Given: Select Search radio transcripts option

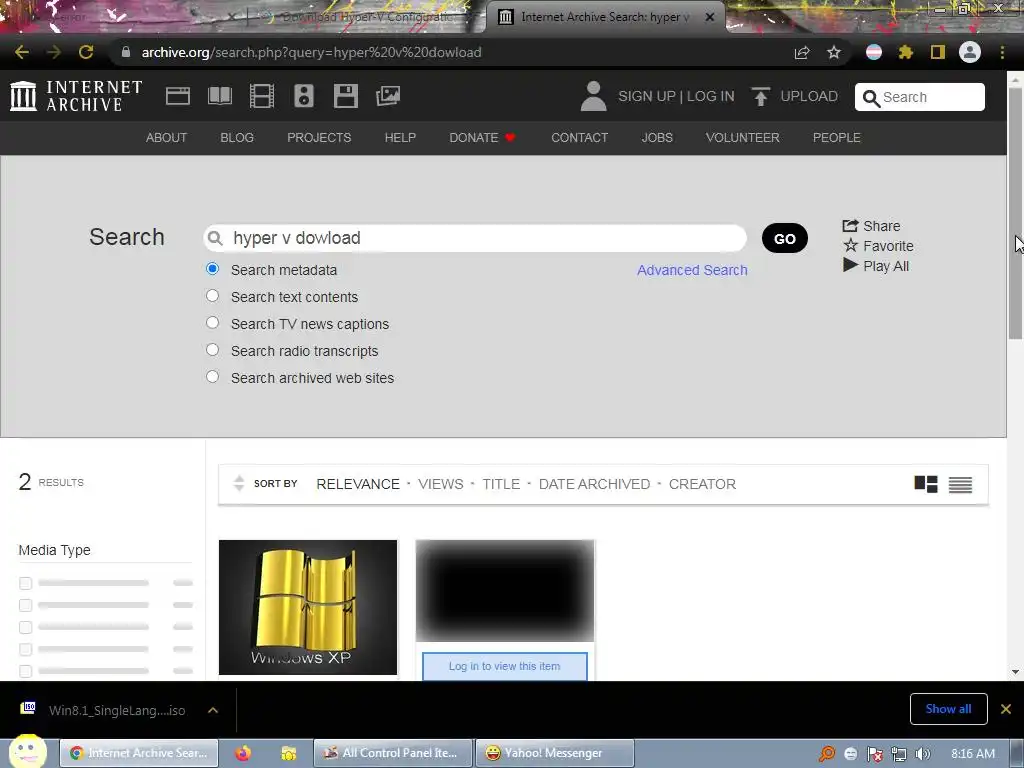Looking at the screenshot, I should 212,350.
